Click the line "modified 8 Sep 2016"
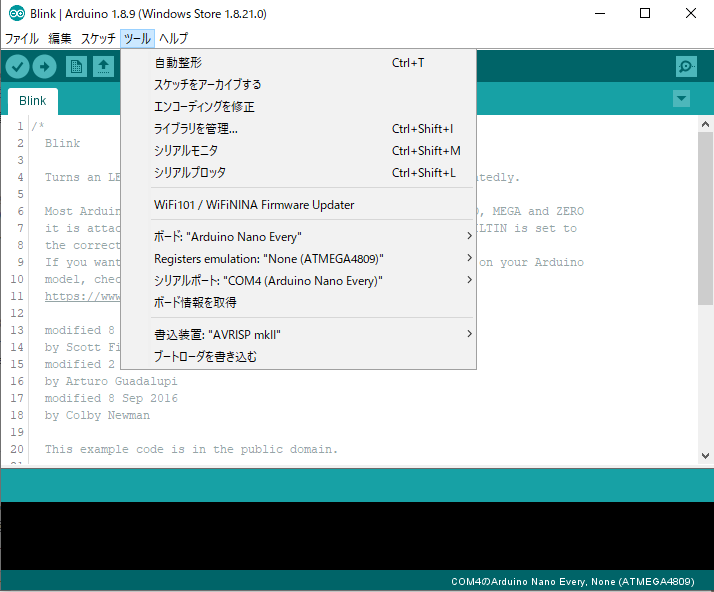Screen dimensions: 714x592 pyautogui.click(x=111, y=398)
